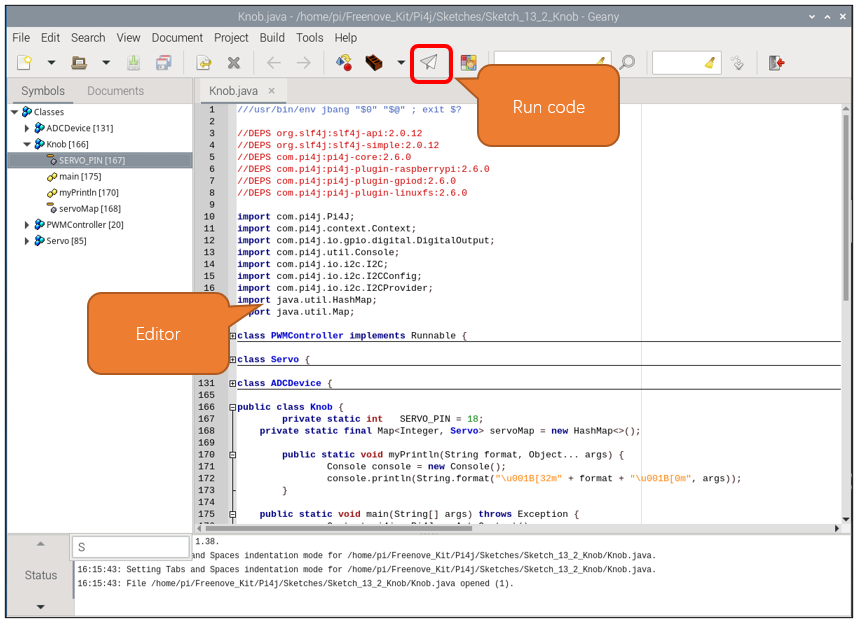
Task: Select the PWMController [20] class entry
Action: 85,225
